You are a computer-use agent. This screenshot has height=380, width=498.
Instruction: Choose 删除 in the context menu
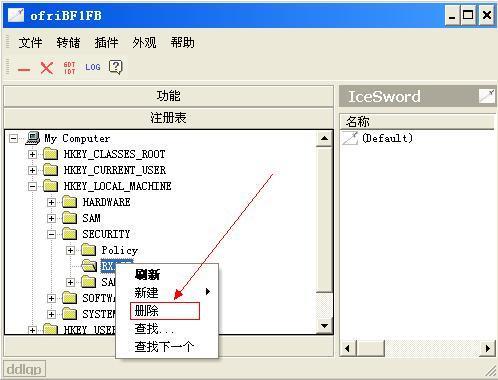point(167,311)
